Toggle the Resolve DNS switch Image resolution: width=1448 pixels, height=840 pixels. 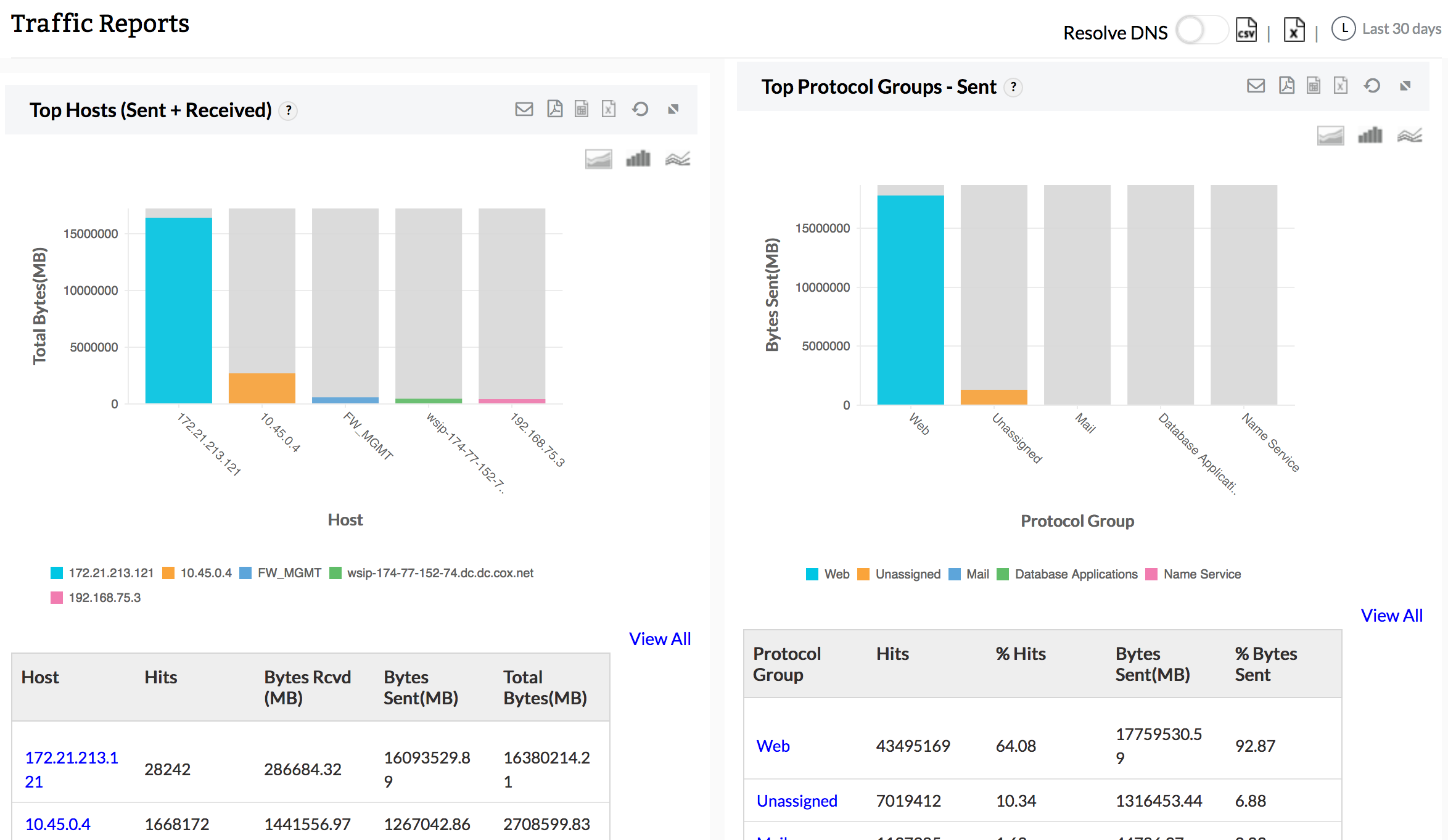pos(1201,30)
